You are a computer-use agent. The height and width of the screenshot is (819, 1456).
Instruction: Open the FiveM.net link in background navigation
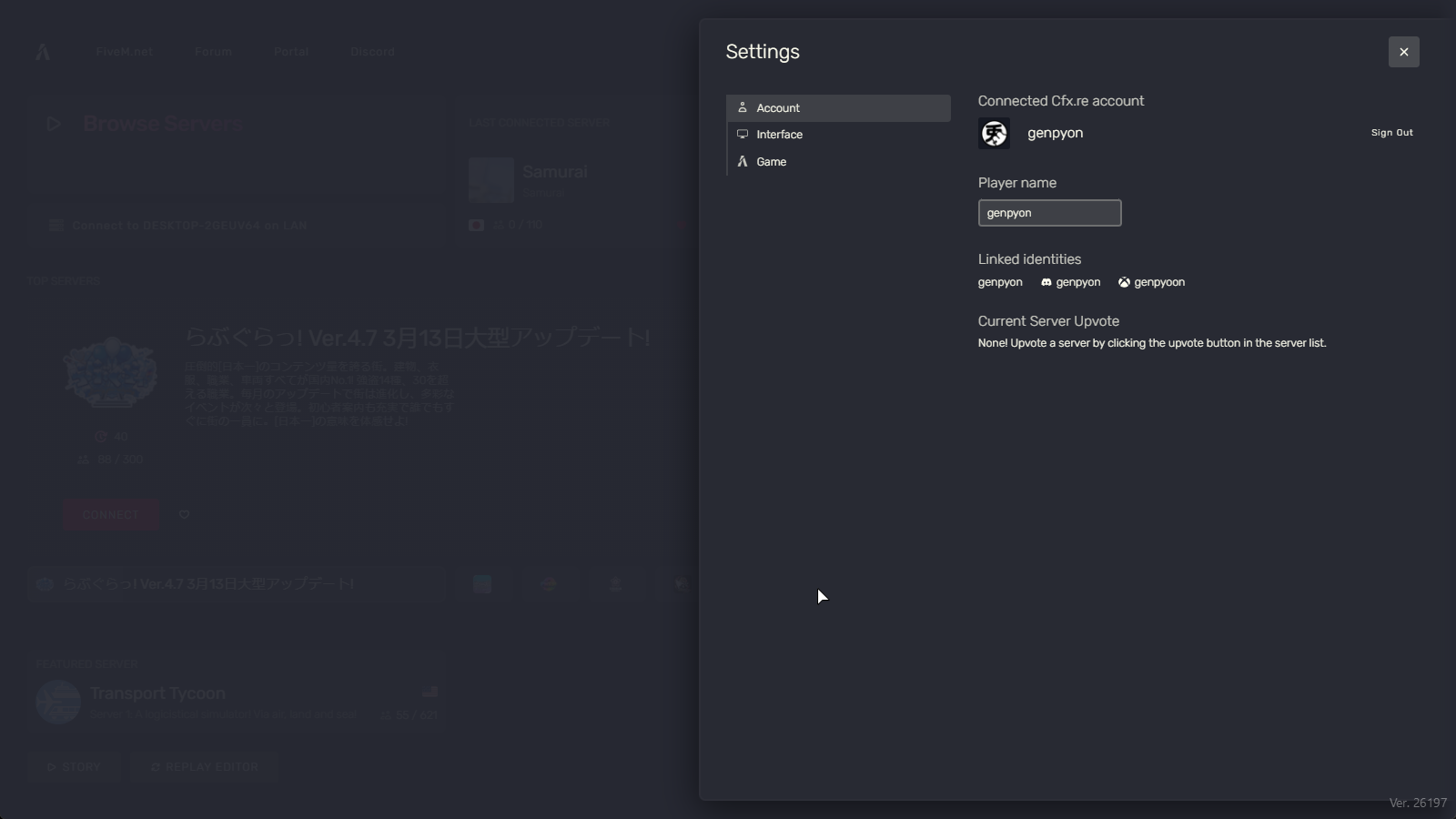point(124,52)
